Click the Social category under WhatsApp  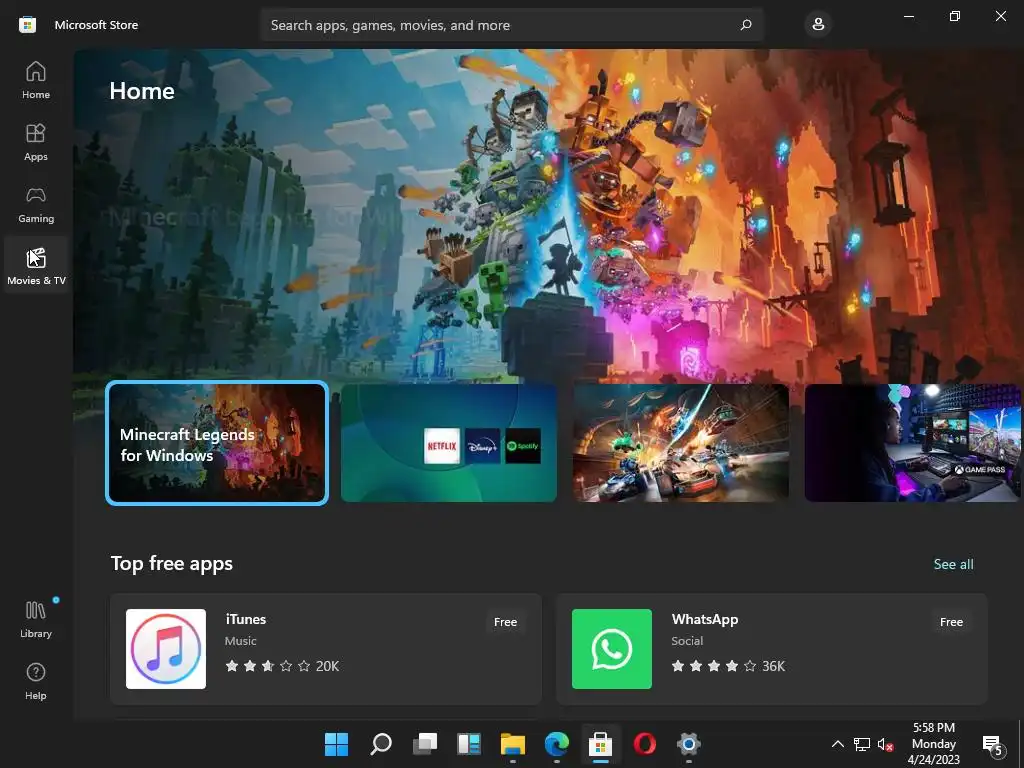[x=687, y=641]
